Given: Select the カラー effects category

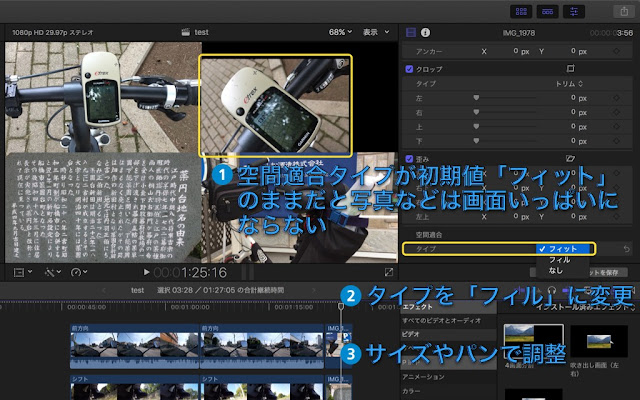Looking at the screenshot, I should pos(448,391).
